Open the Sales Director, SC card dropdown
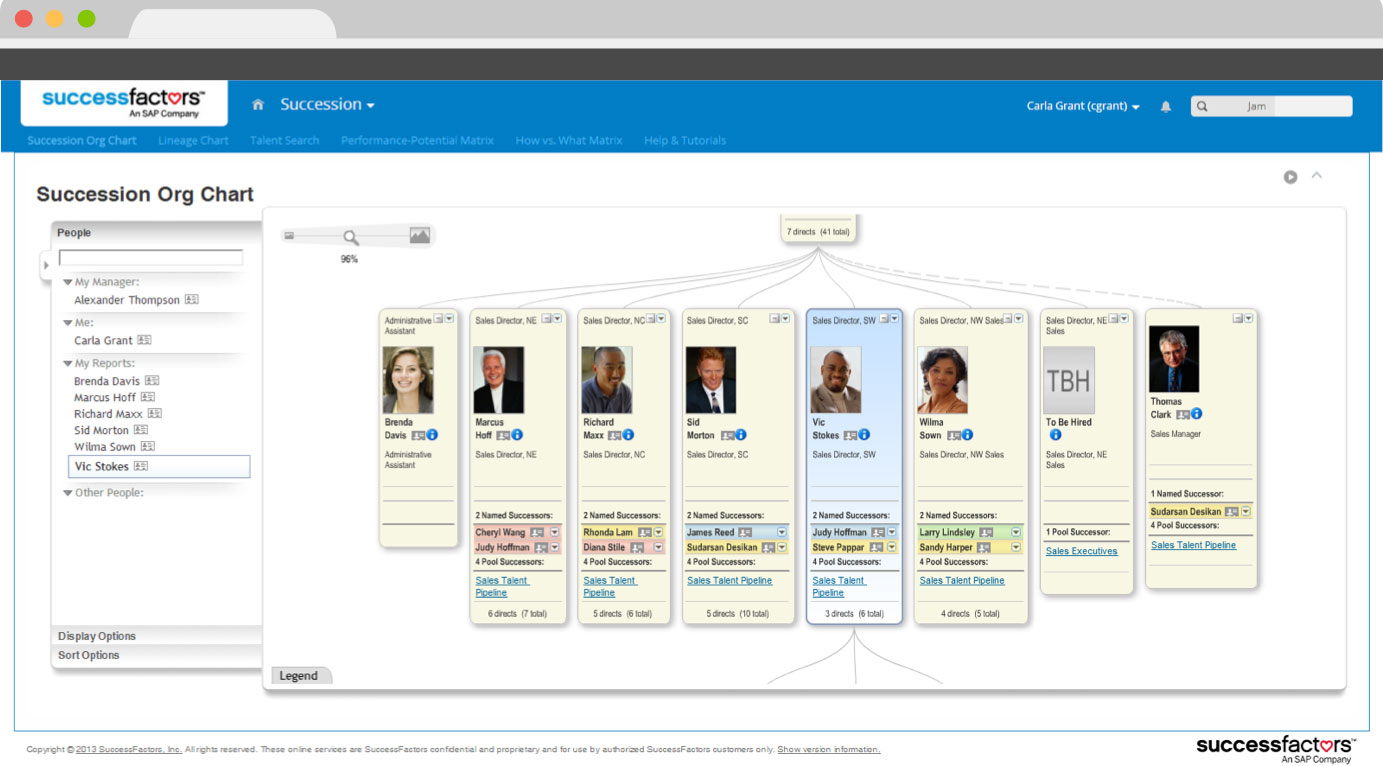The height and width of the screenshot is (766, 1383). (786, 319)
